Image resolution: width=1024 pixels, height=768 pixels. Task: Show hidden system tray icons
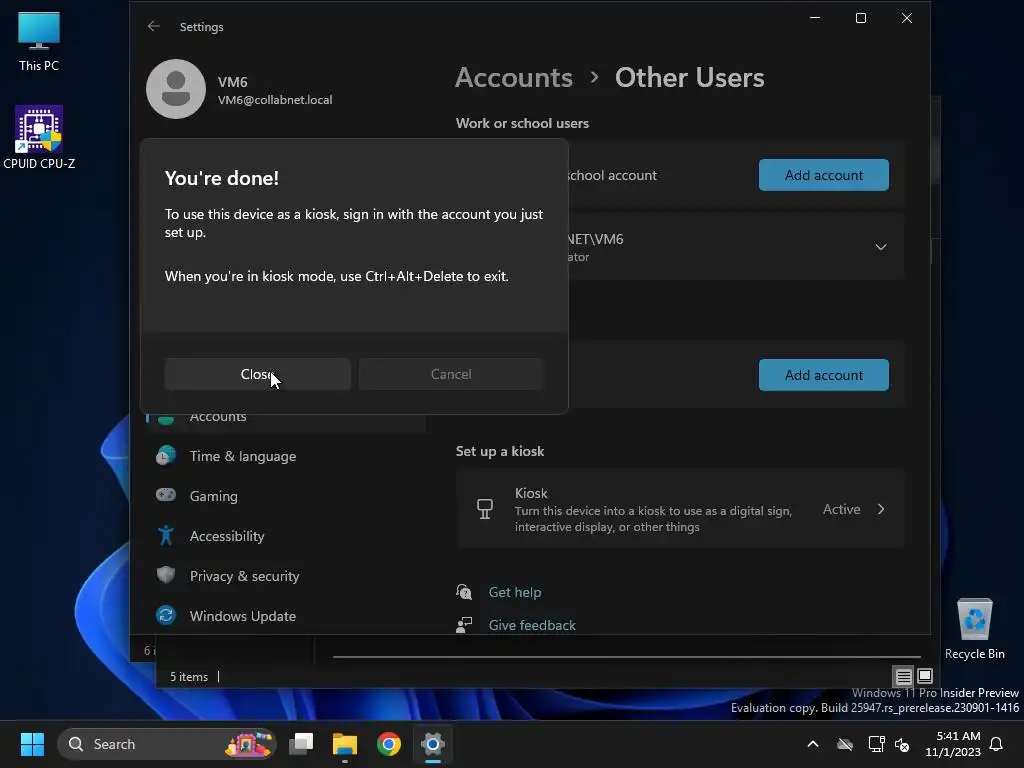pyautogui.click(x=813, y=744)
